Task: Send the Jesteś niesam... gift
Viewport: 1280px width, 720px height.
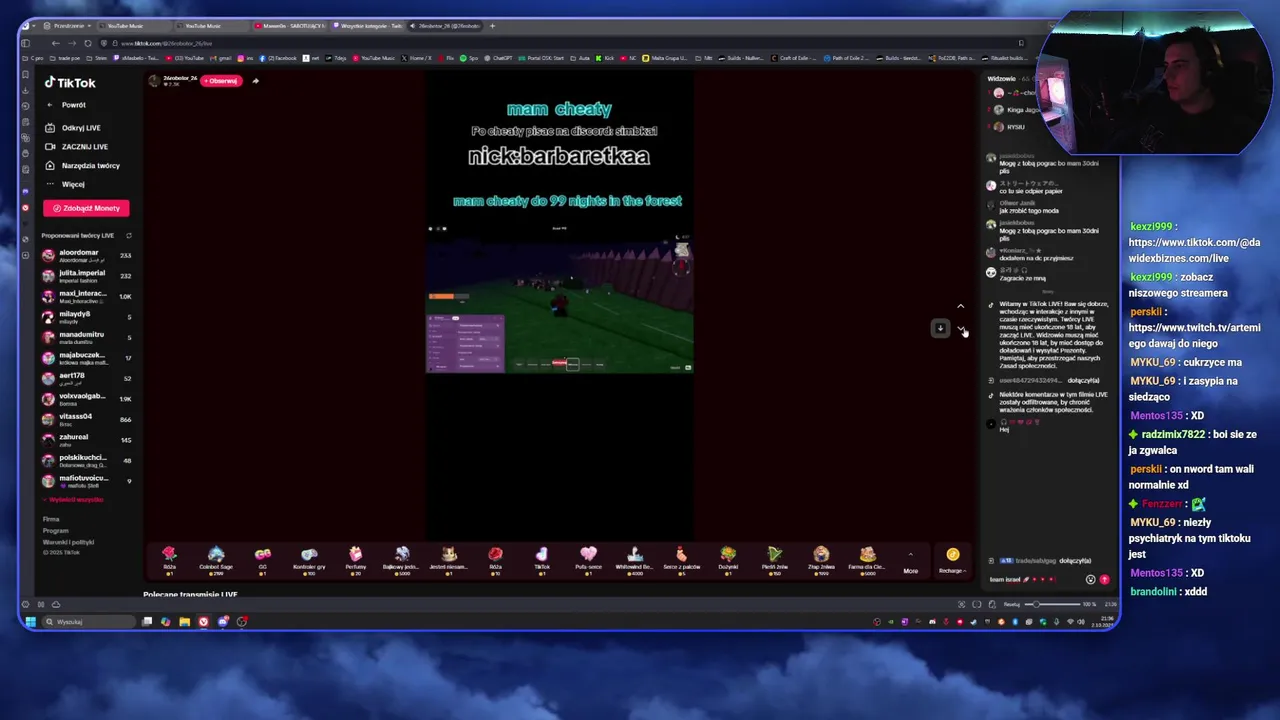Action: click(449, 559)
